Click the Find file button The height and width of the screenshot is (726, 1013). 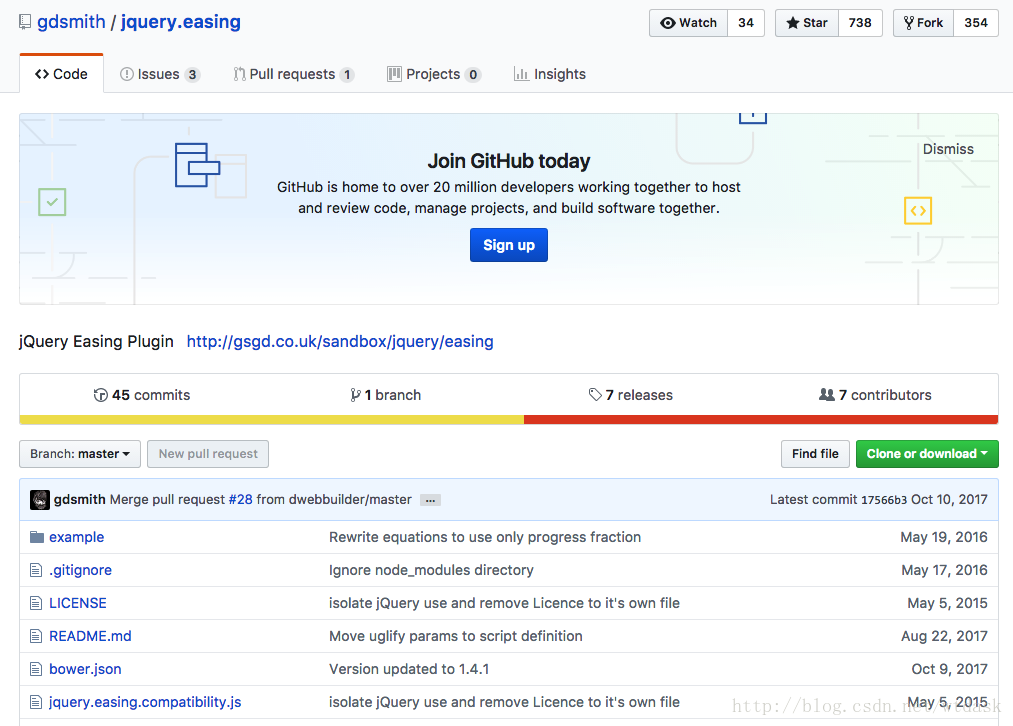click(x=815, y=454)
